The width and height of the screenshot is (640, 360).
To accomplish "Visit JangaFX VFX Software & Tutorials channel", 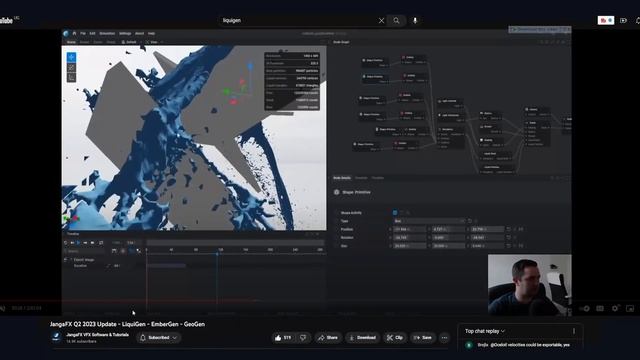I will (x=98, y=335).
